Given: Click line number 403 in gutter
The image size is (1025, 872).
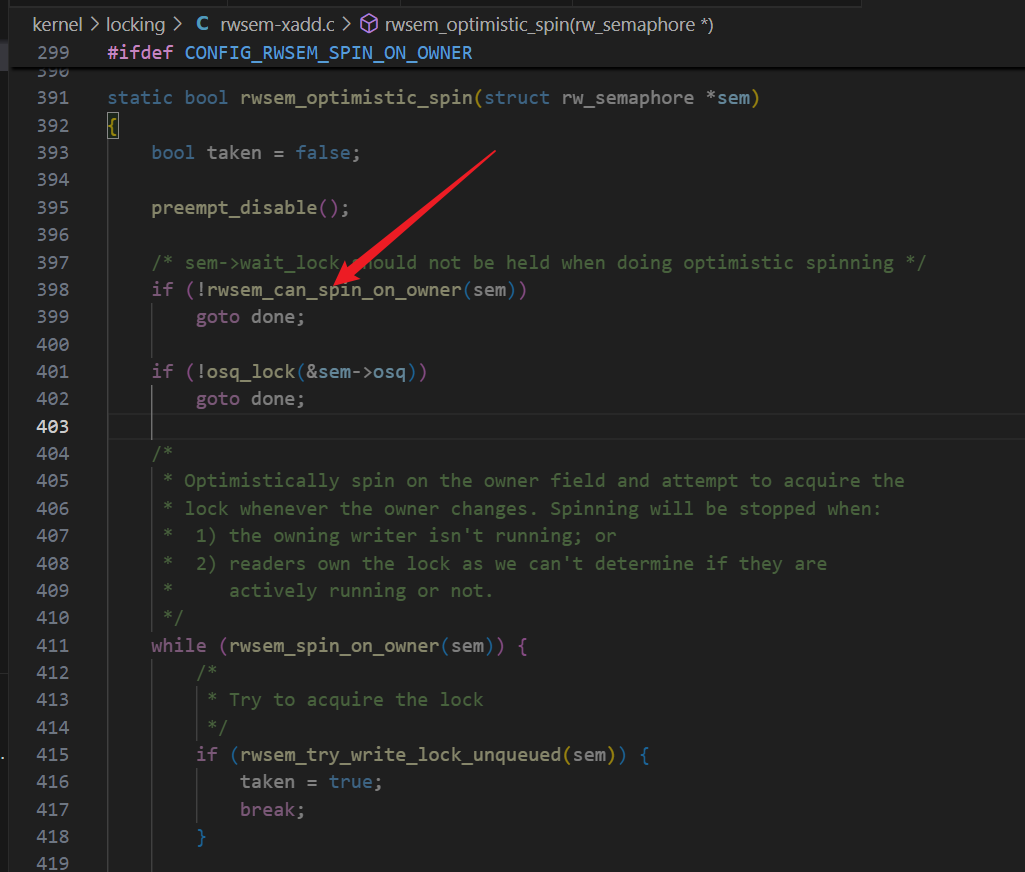Looking at the screenshot, I should [x=52, y=427].
